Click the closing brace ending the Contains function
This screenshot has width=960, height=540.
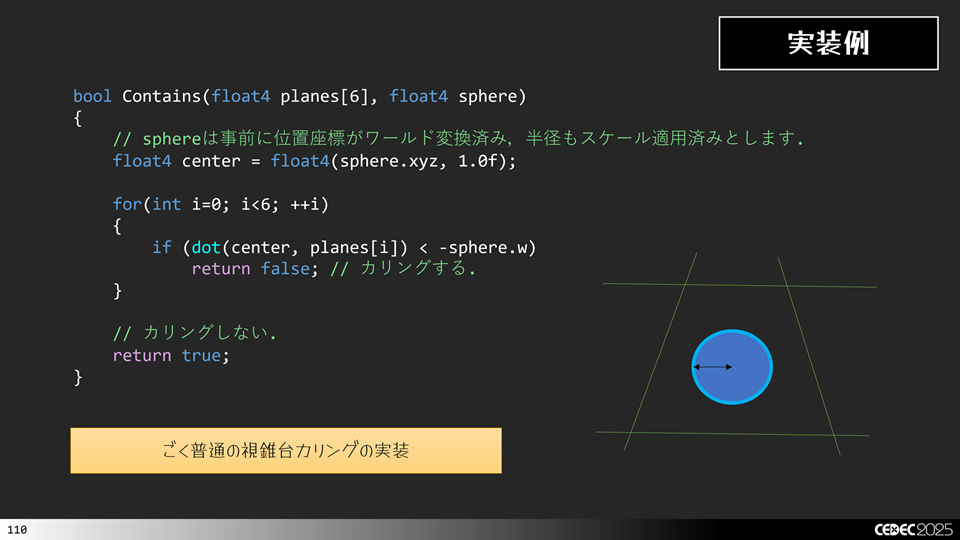(78, 377)
